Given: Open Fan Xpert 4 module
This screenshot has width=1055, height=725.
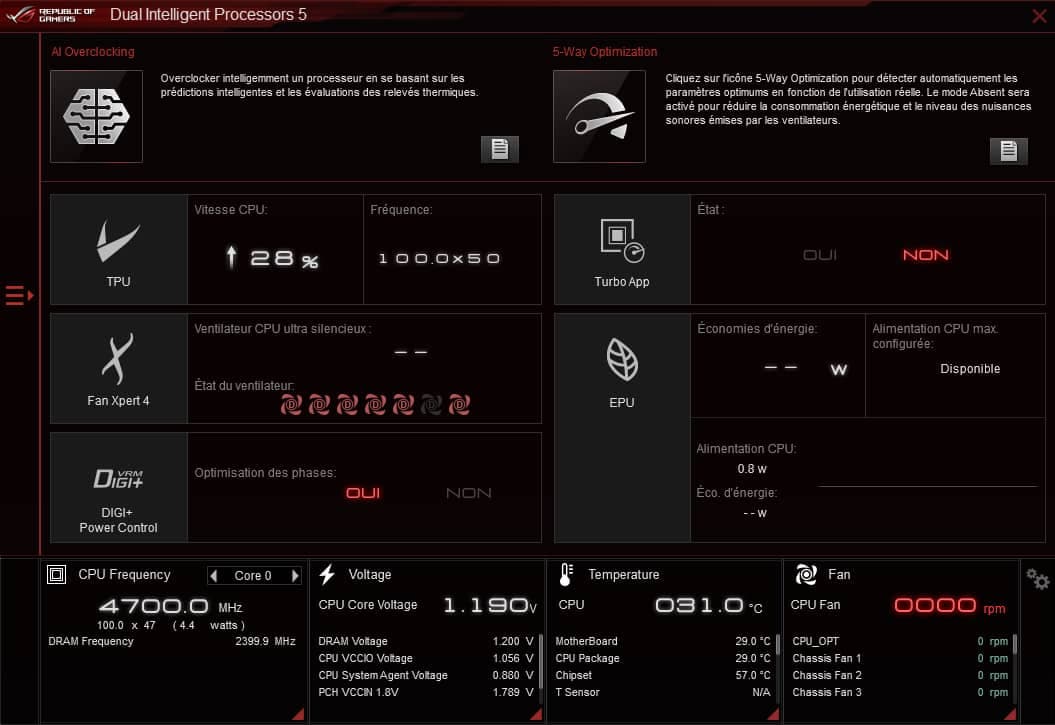Looking at the screenshot, I should (x=118, y=368).
